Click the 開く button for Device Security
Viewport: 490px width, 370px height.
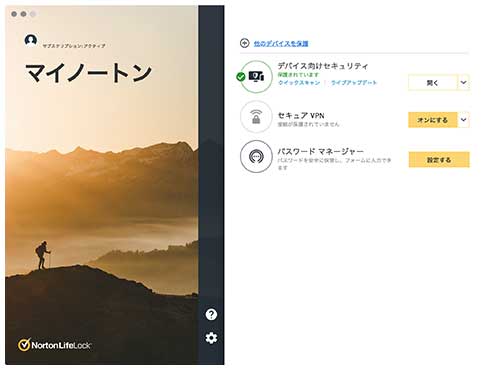[x=433, y=82]
